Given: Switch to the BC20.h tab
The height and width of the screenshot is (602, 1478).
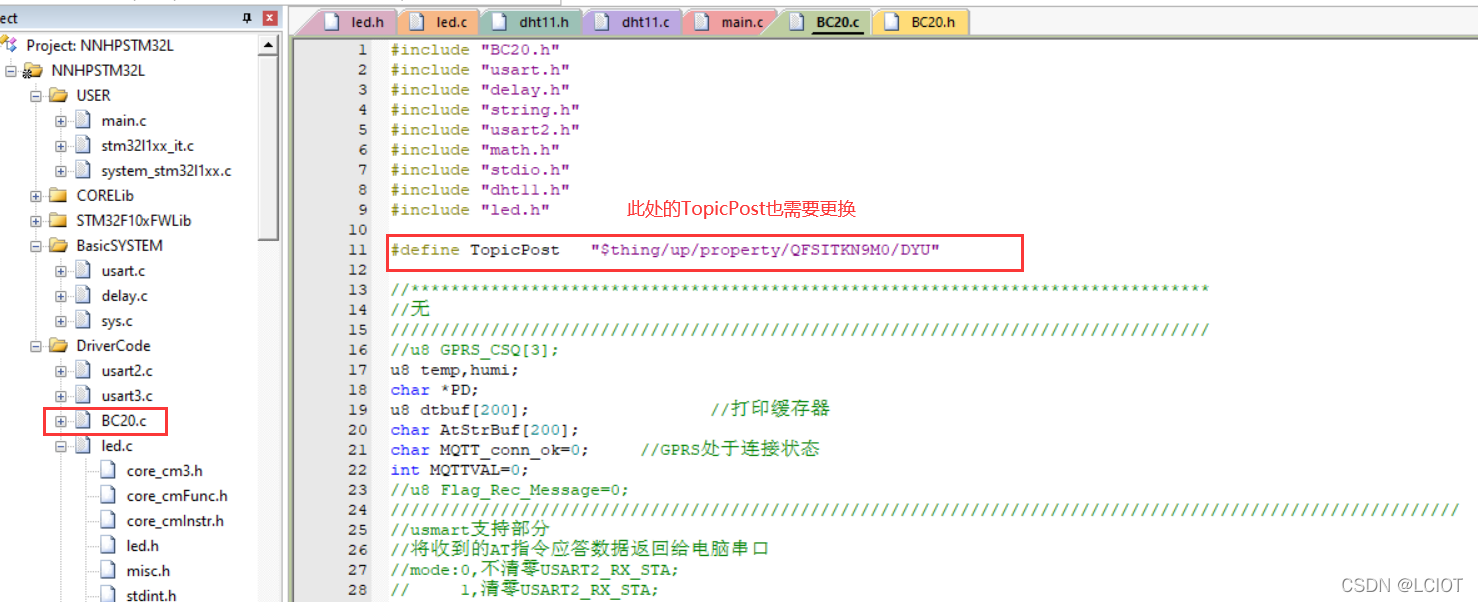Looking at the screenshot, I should coord(920,22).
